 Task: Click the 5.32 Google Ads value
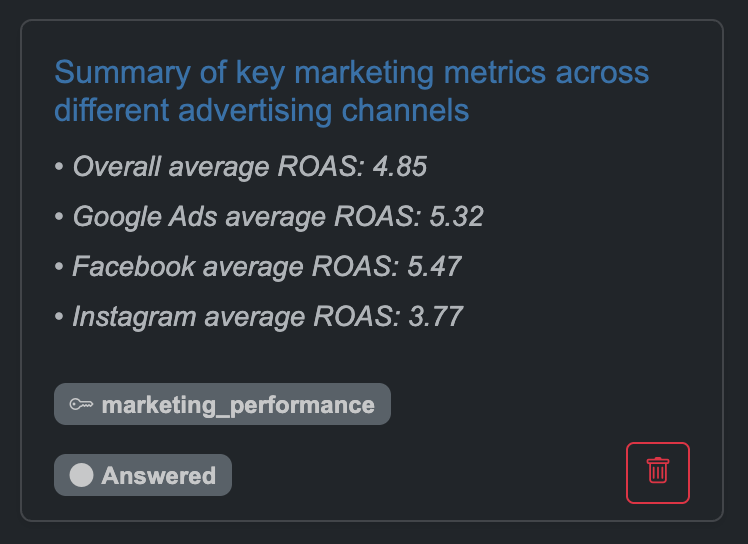click(457, 217)
